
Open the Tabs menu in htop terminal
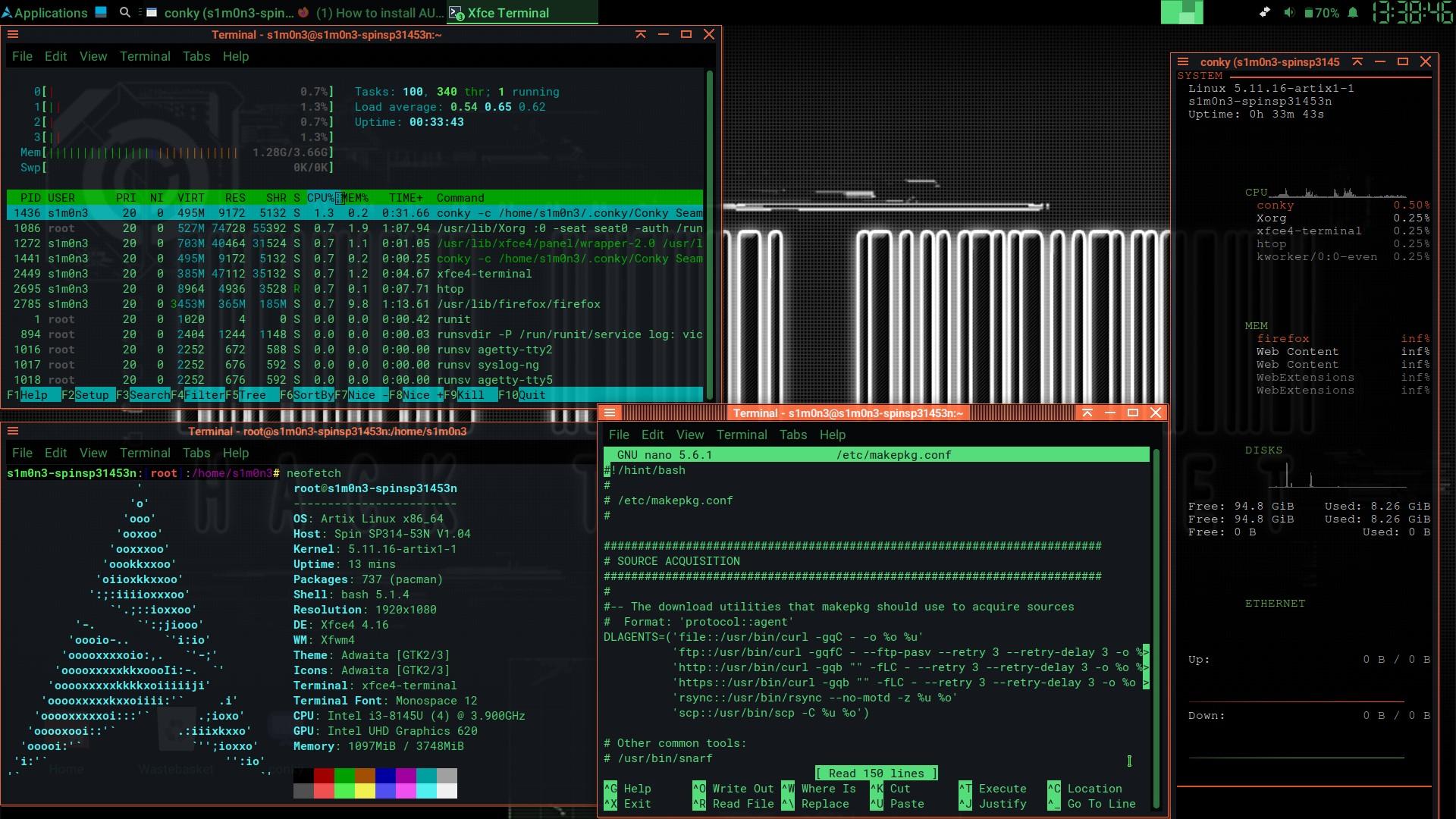point(196,56)
